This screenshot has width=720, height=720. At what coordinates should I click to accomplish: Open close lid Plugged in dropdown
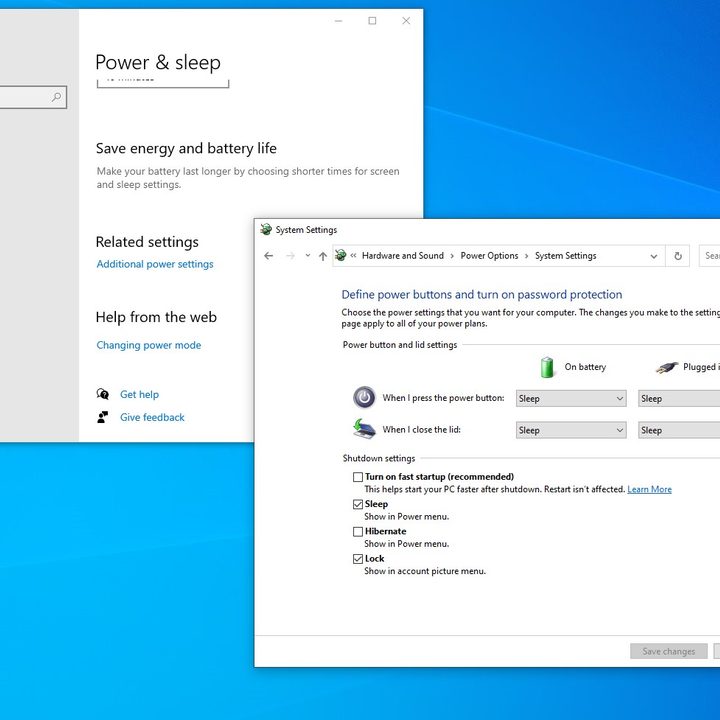click(679, 430)
